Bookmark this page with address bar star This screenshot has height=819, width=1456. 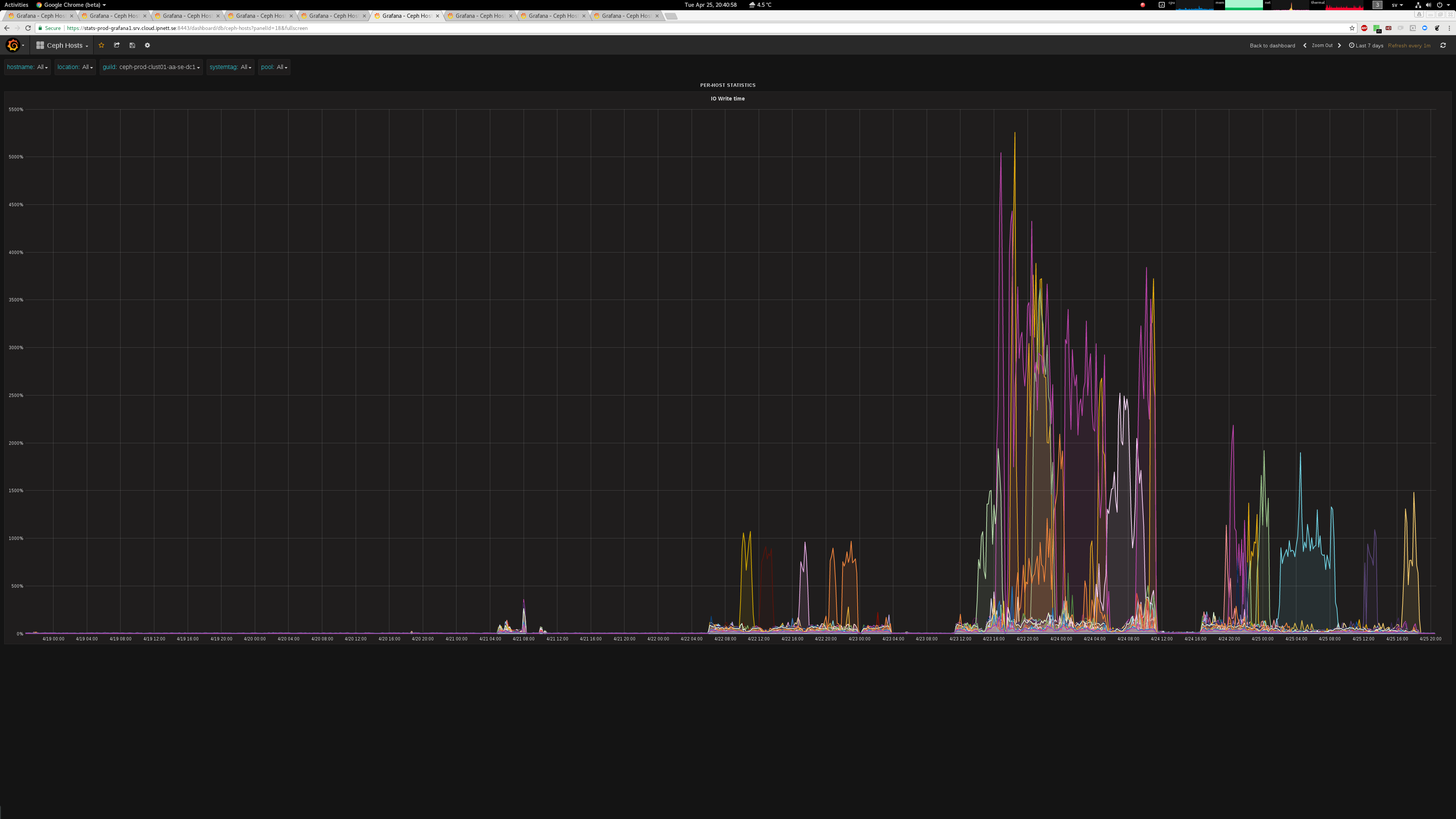tap(1352, 28)
